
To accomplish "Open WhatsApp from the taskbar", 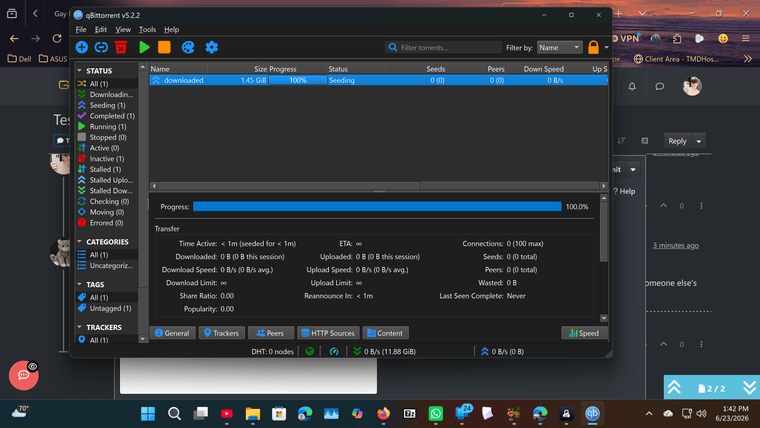I will coord(435,413).
